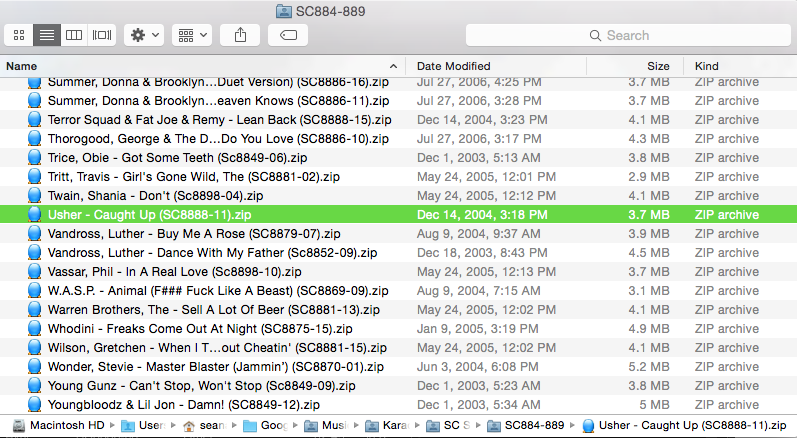The width and height of the screenshot is (797, 438).
Task: Click the zip icon for Wonder, Stevie
Action: tap(34, 367)
